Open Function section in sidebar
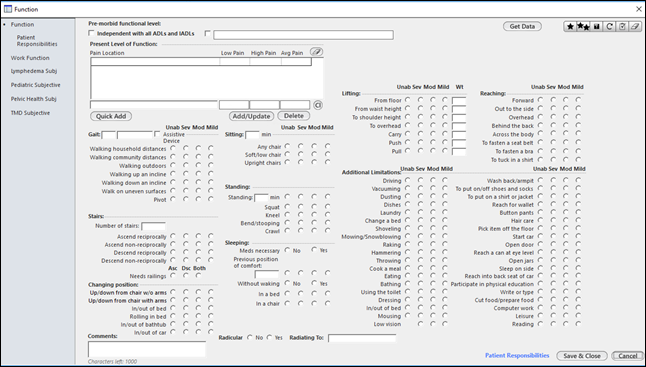 point(22,24)
